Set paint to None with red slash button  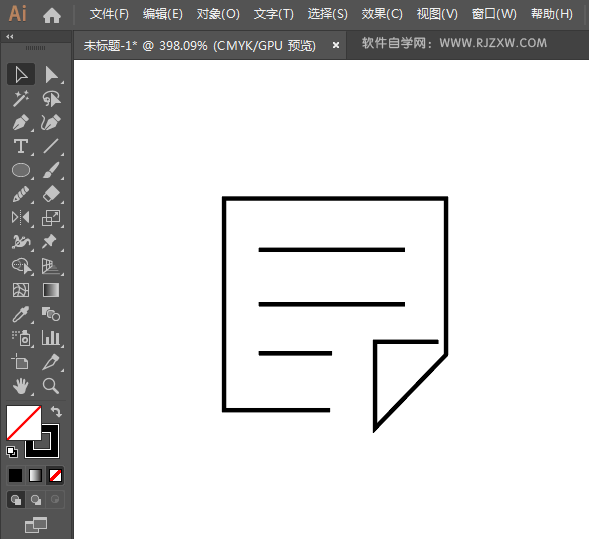coord(56,476)
